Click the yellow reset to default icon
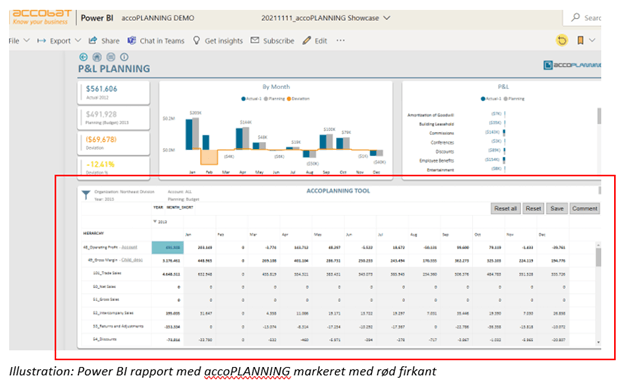624x383 pixels. click(x=562, y=40)
